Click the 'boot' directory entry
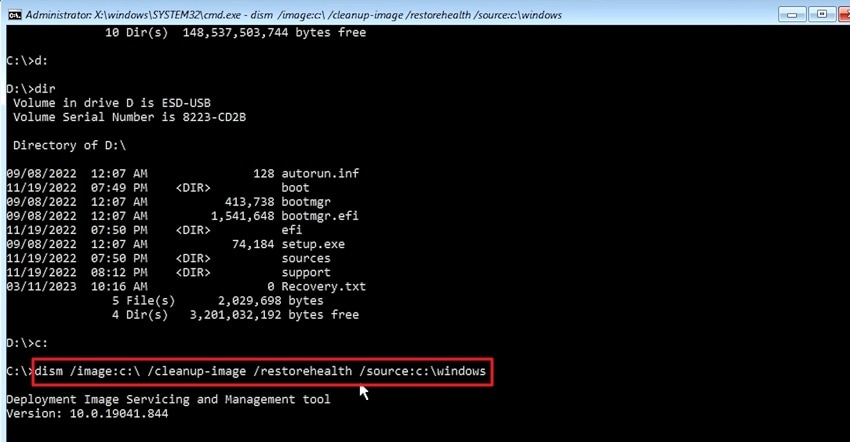The width and height of the screenshot is (850, 442). 295,188
